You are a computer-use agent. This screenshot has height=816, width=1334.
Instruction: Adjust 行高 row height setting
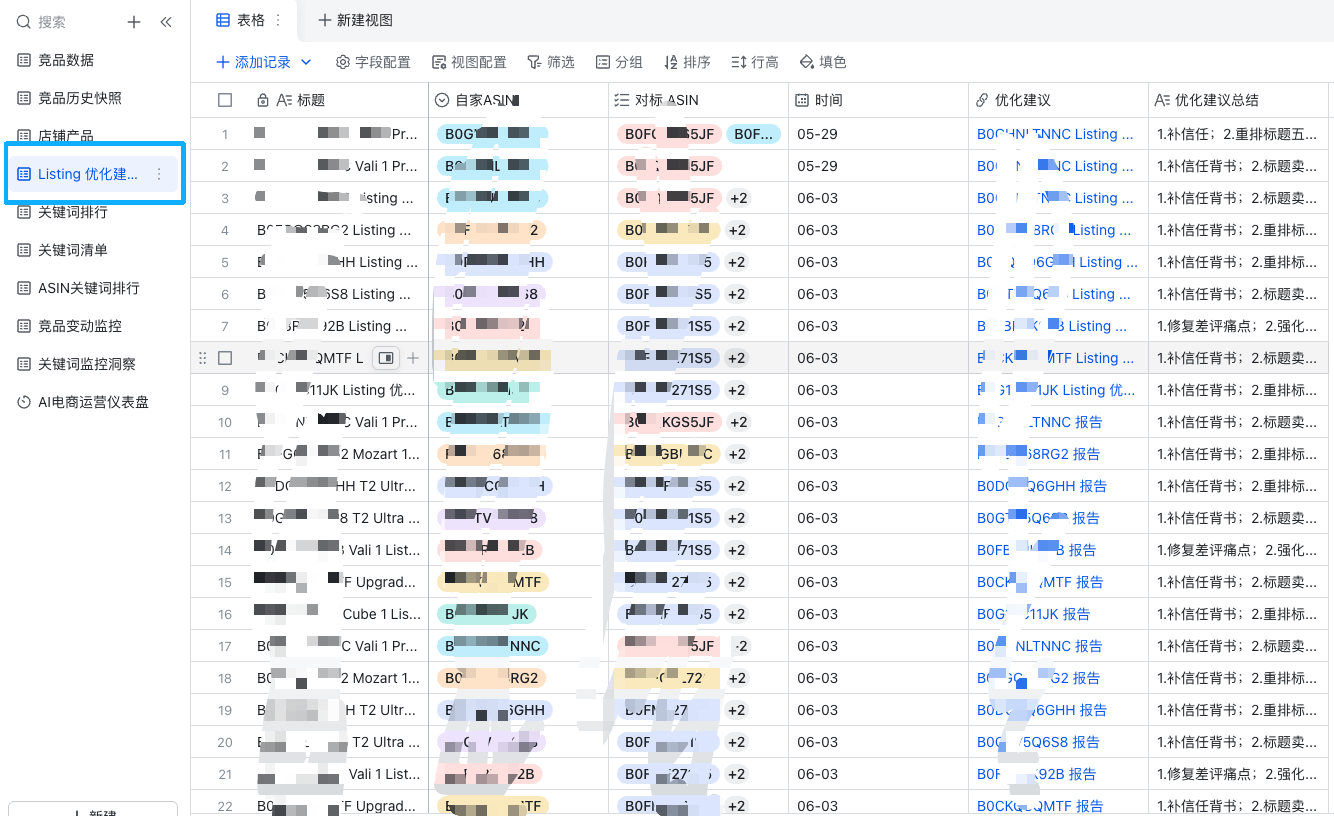[x=755, y=62]
